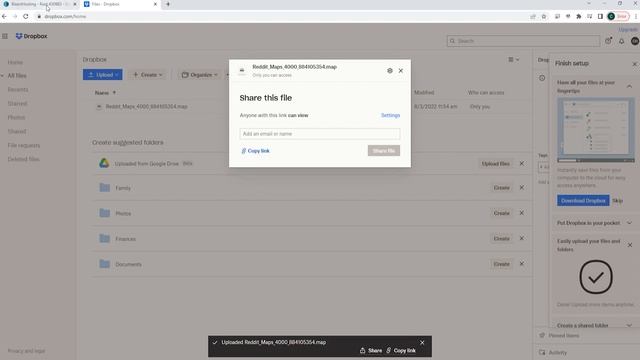640x360 pixels.
Task: Open the Settings link for link access
Action: click(x=390, y=116)
